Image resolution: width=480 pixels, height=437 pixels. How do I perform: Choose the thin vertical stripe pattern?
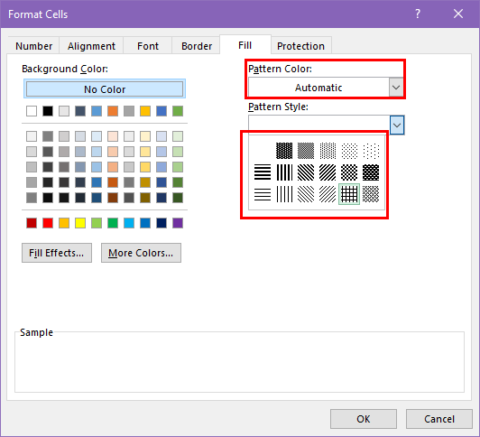(x=284, y=194)
